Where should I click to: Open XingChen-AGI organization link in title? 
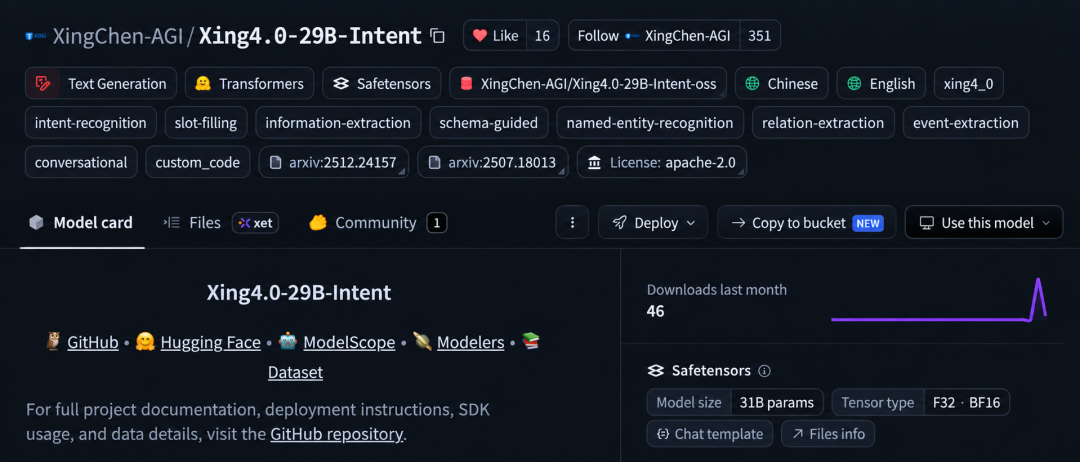(x=117, y=36)
